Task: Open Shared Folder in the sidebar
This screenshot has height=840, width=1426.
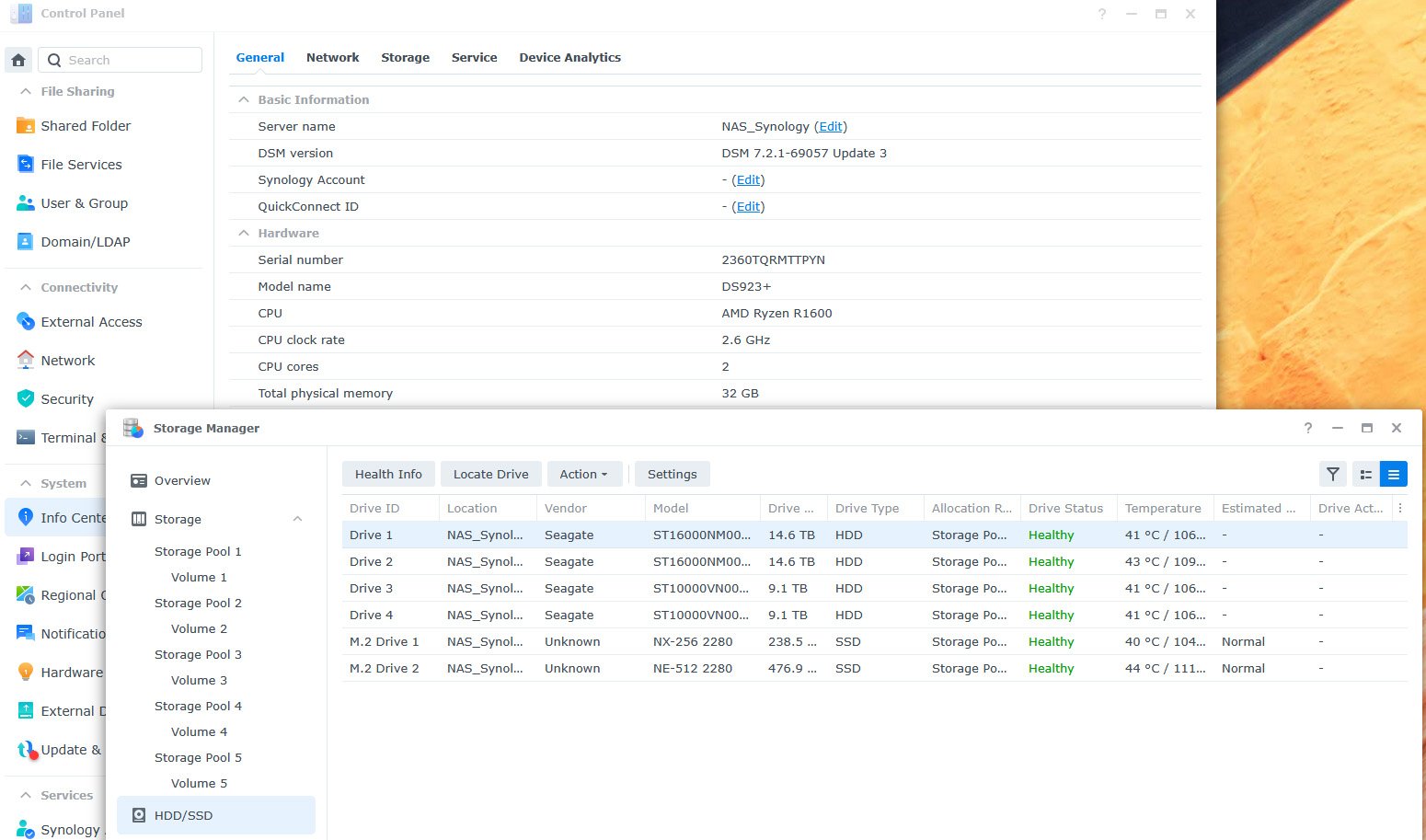Action: 86,126
